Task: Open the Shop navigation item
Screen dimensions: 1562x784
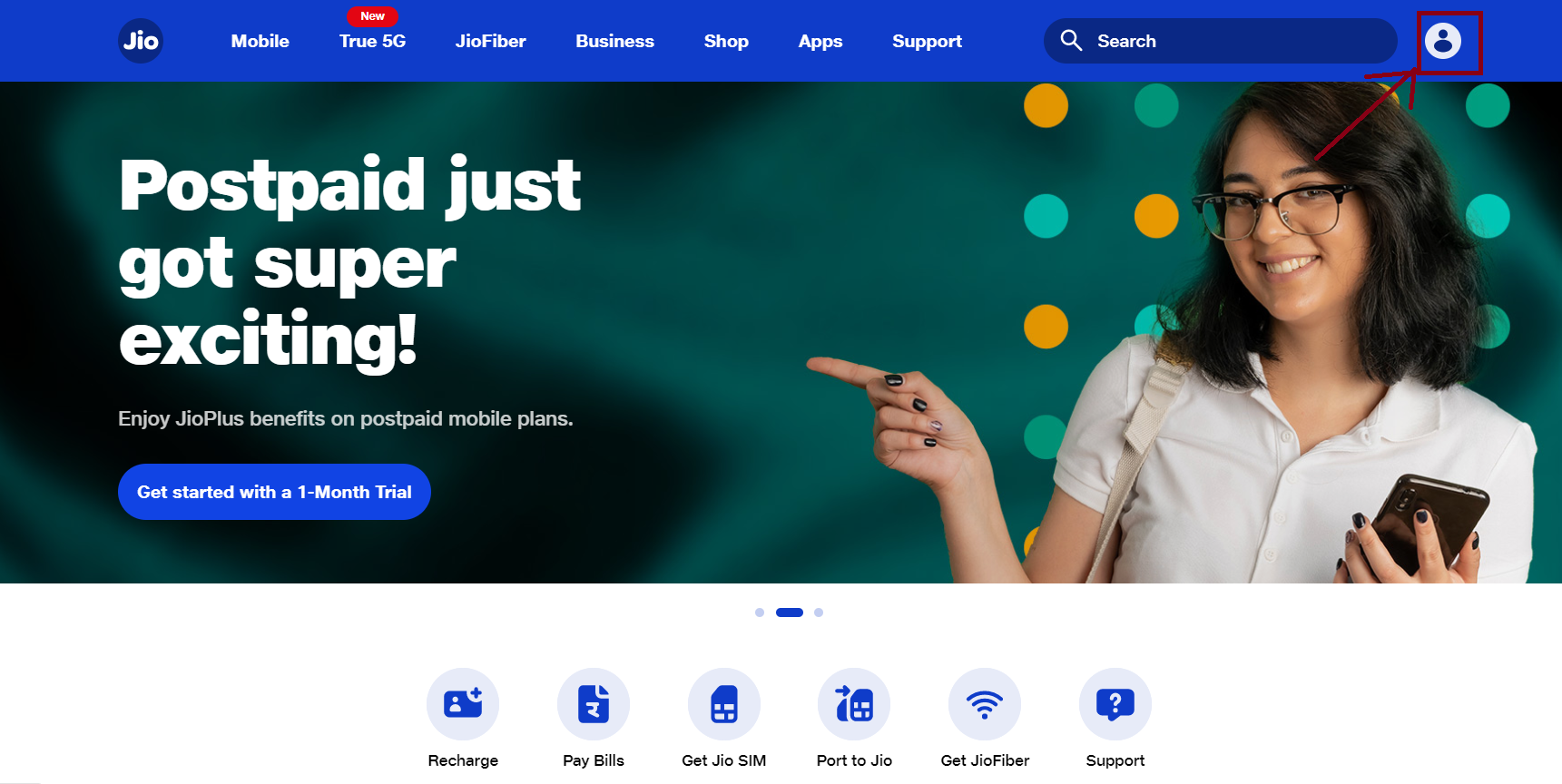Action: 726,41
